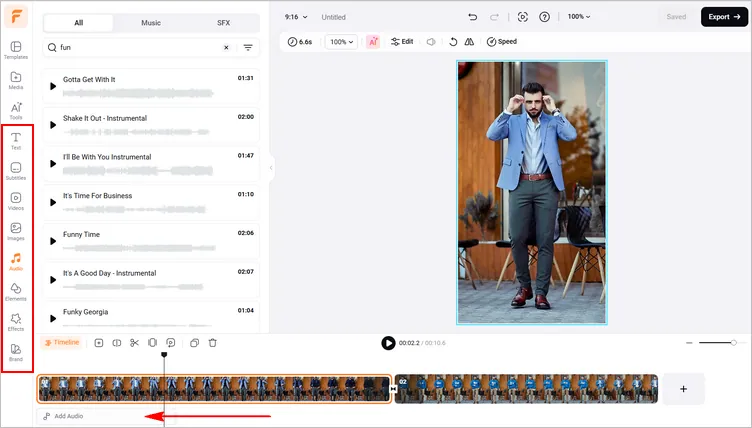
Task: Click the timeline playhead marker
Action: point(164,355)
